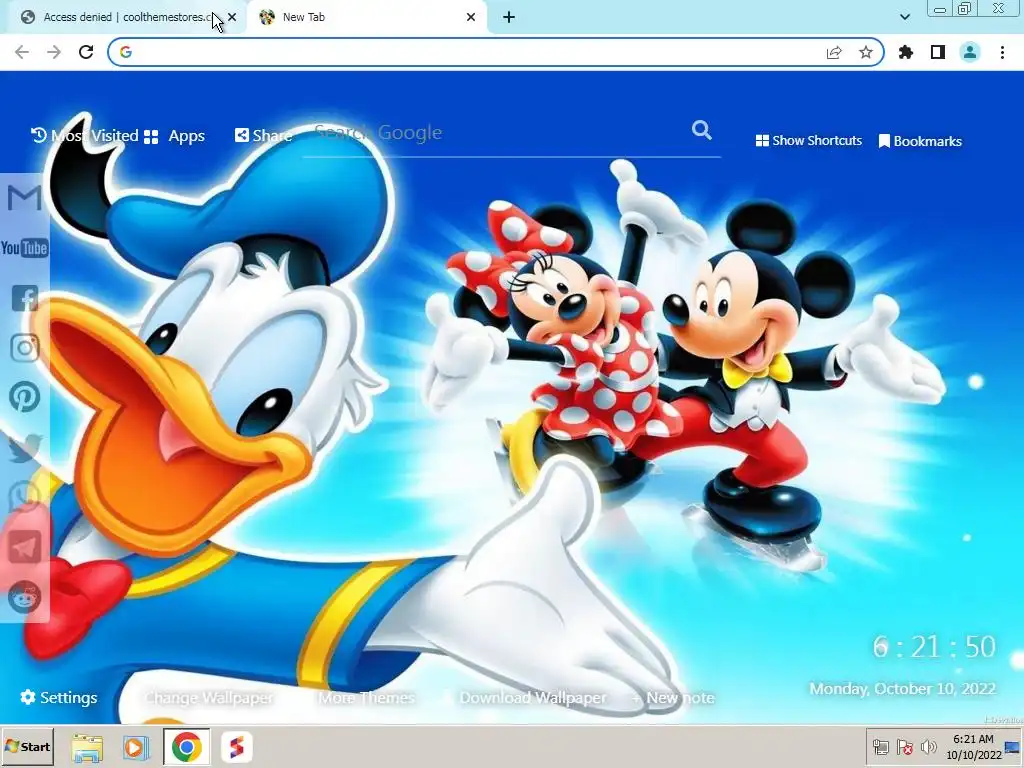The height and width of the screenshot is (768, 1024).
Task: Go forward using browser forward arrow
Action: [54, 52]
